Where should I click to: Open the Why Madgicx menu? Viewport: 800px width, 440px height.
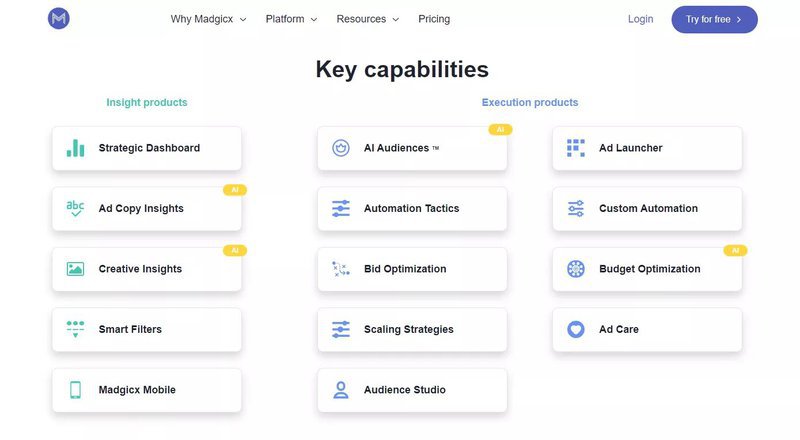[209, 19]
